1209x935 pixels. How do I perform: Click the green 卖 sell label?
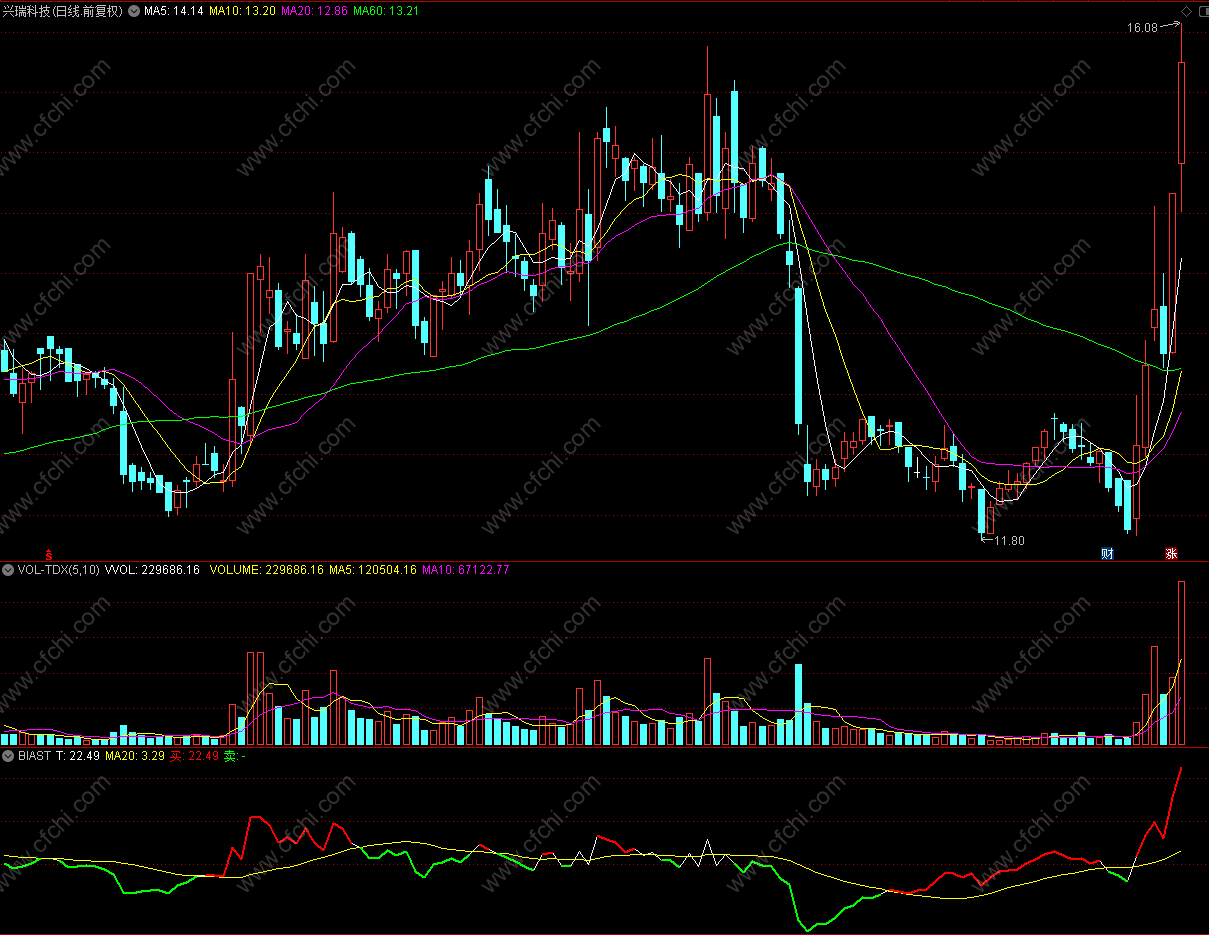(235, 756)
